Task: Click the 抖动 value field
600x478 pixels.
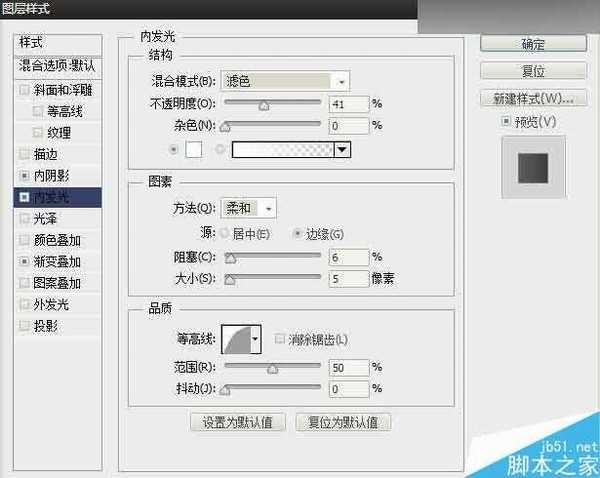Action: coord(349,389)
